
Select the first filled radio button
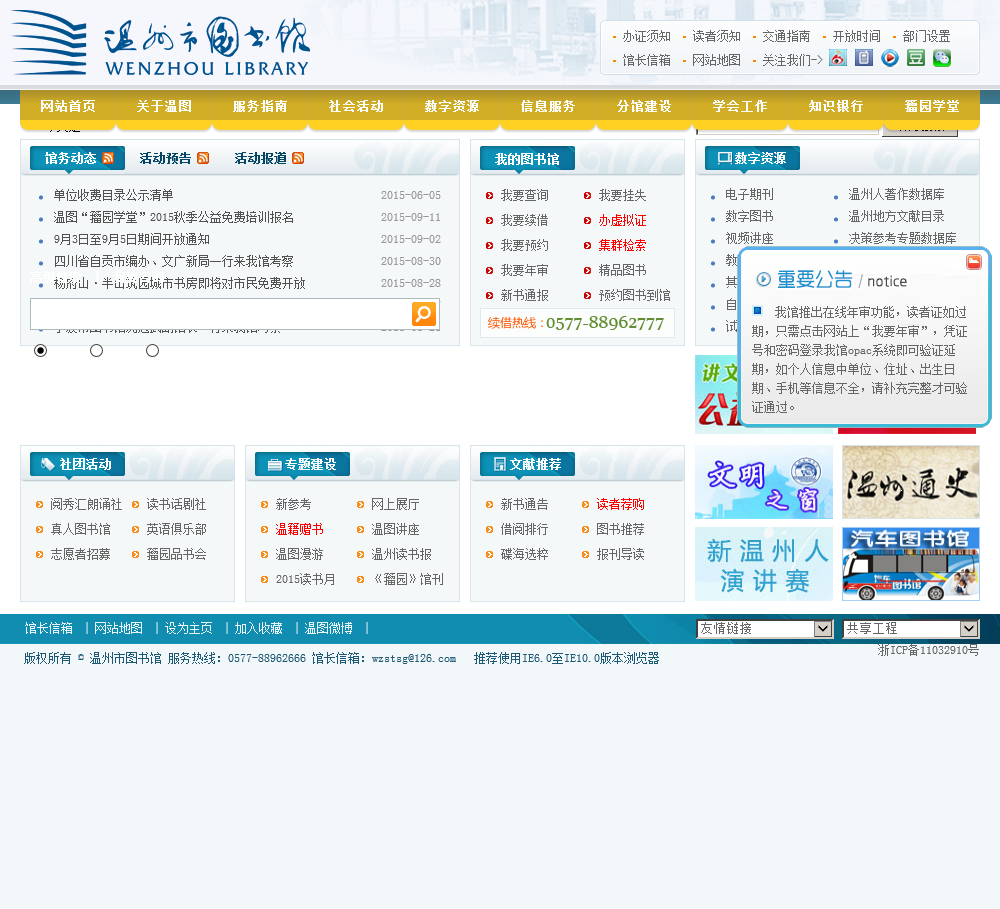pos(40,350)
